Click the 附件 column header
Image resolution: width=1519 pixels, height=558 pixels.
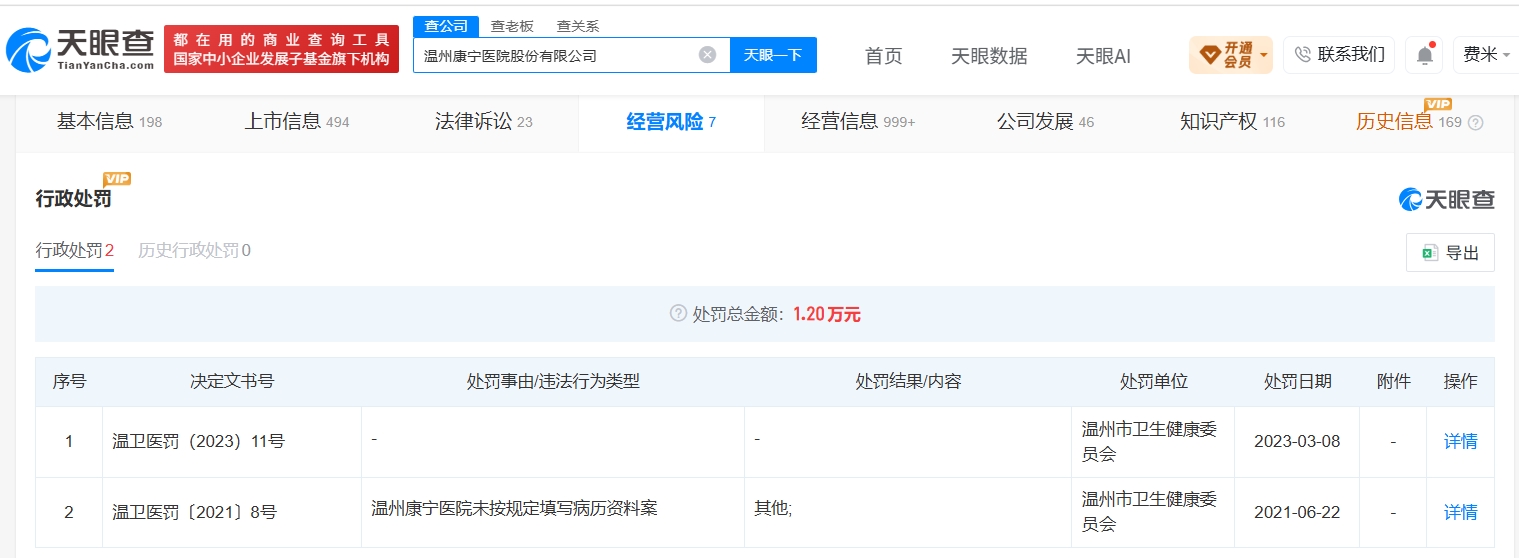point(1393,381)
